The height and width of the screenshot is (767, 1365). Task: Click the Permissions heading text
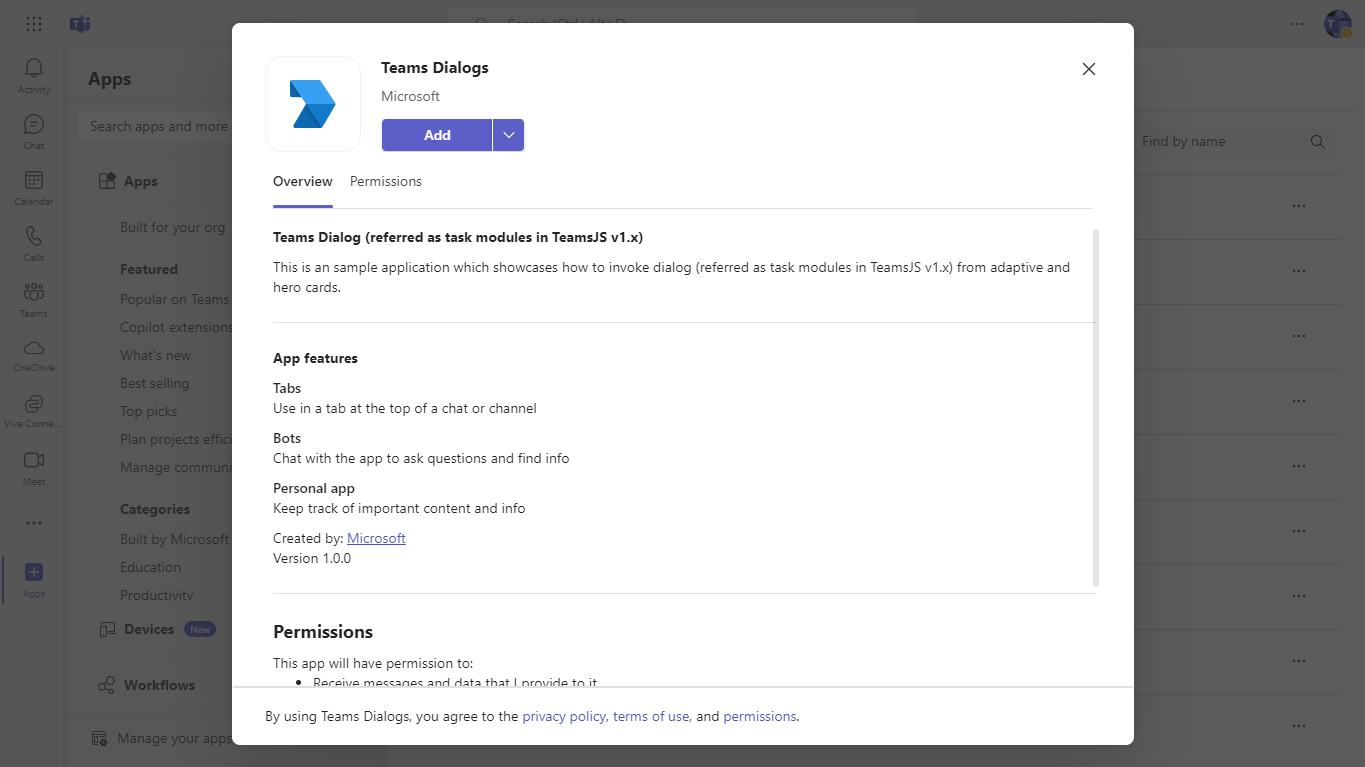[323, 632]
